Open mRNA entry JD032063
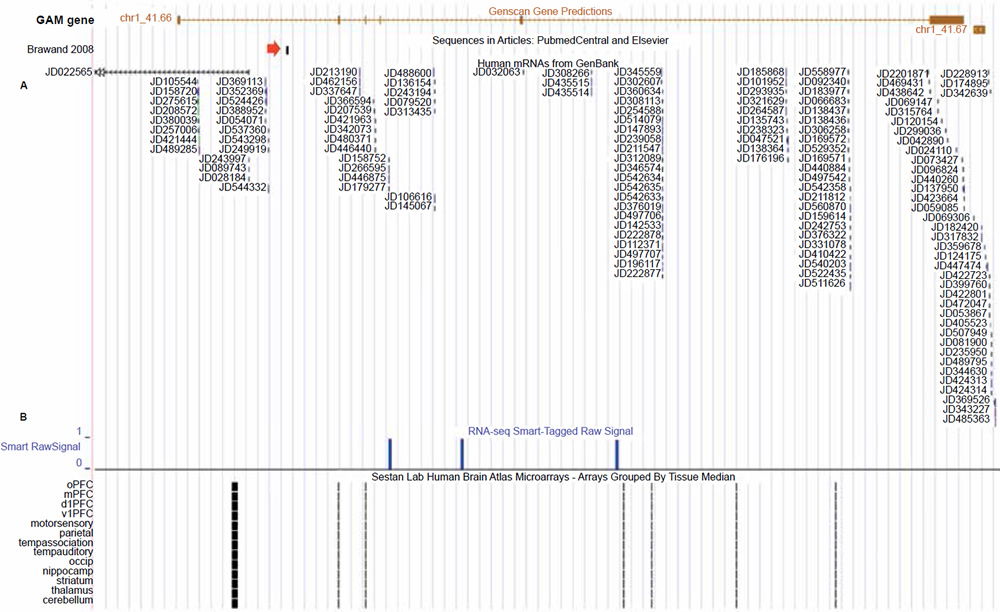Screen dimensions: 1000x612 click(496, 72)
